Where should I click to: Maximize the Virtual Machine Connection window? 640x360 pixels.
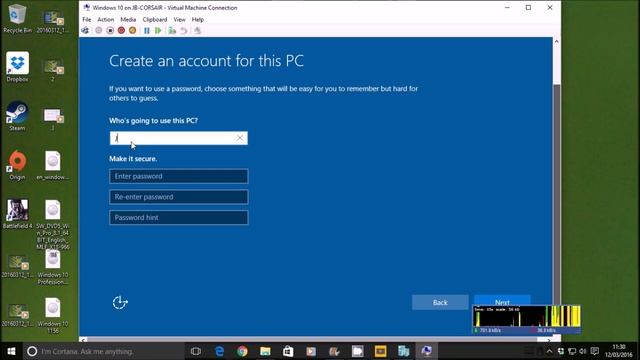[x=528, y=7]
